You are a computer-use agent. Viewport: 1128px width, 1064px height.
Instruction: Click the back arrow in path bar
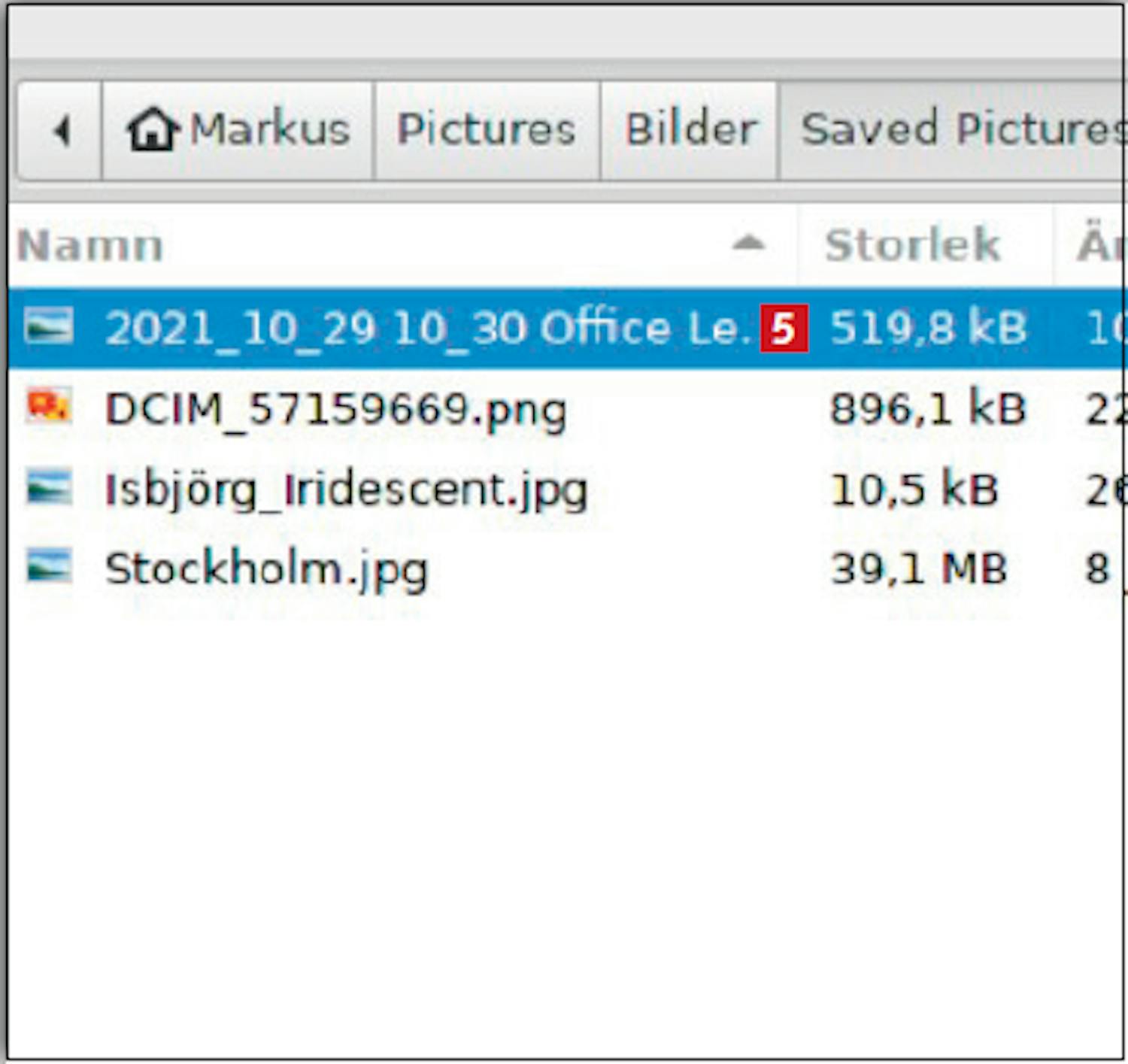click(x=62, y=131)
